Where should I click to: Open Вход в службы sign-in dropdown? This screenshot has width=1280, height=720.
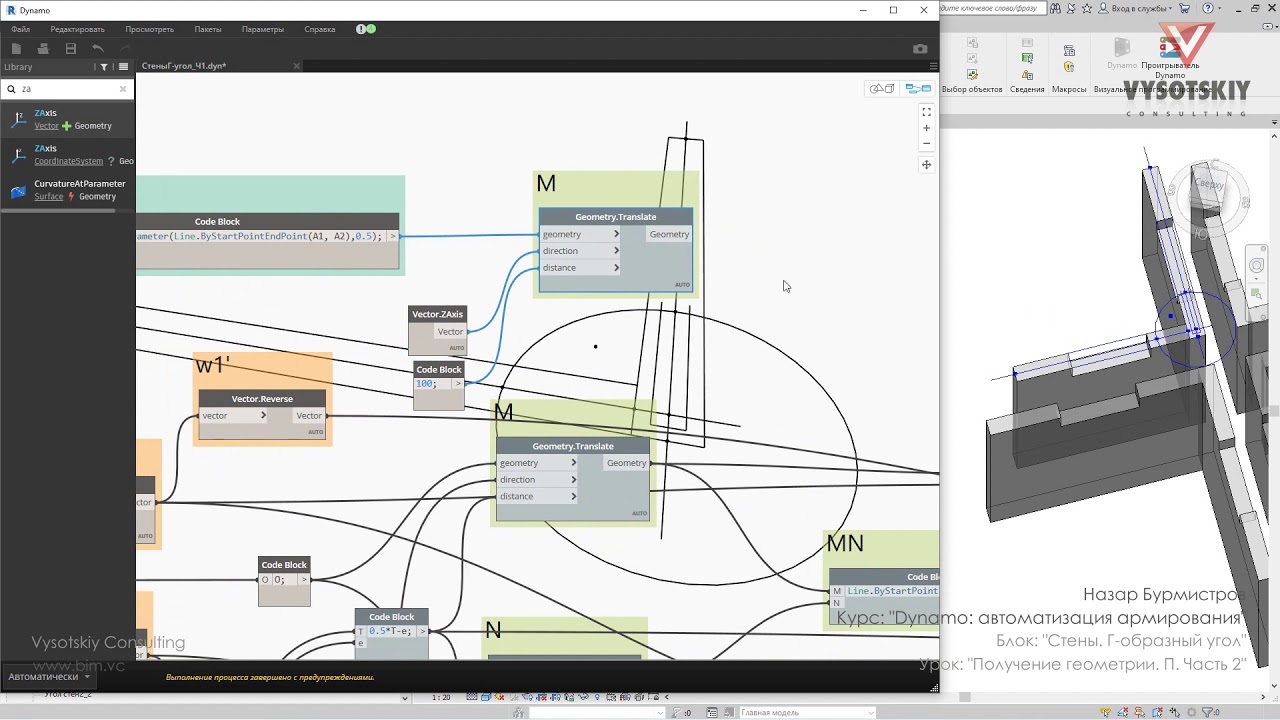pos(1138,8)
